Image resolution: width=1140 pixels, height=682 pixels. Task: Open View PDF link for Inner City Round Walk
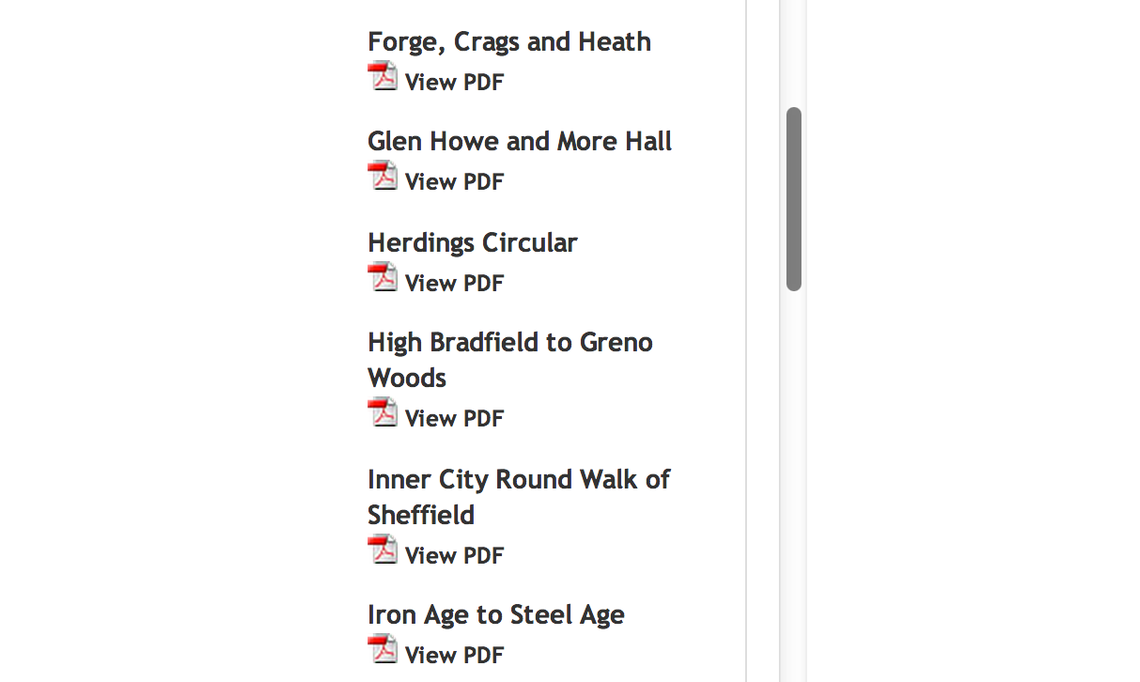[x=454, y=555]
